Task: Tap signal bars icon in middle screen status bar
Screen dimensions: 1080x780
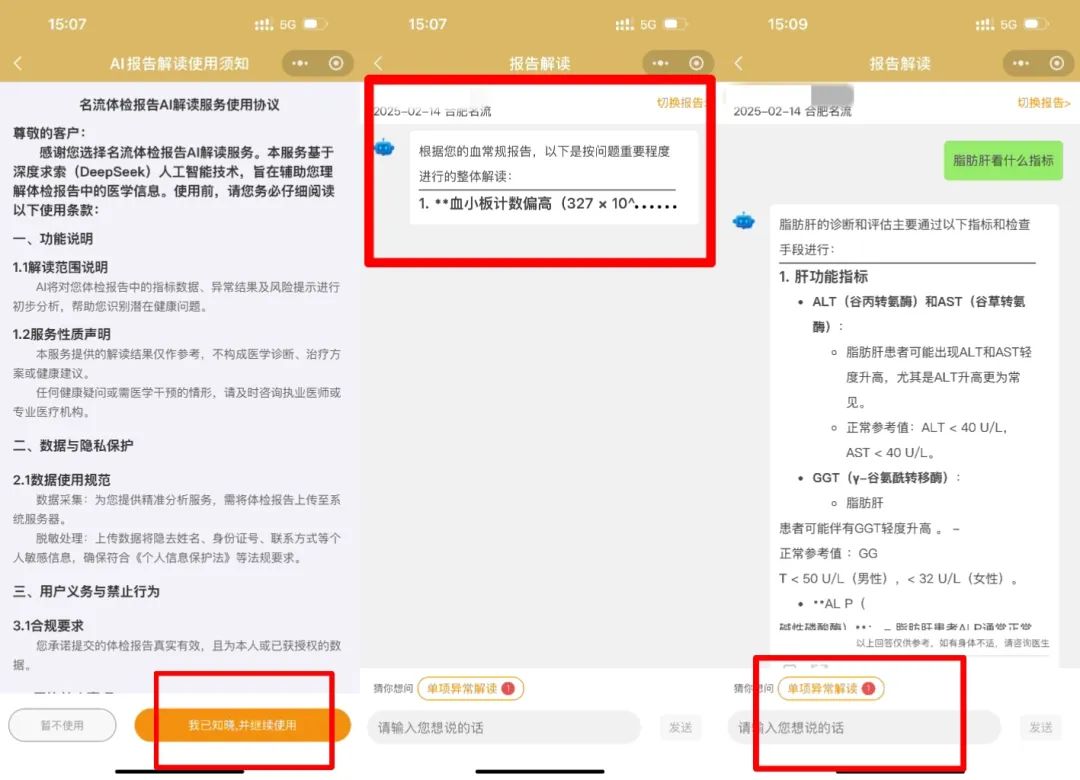Action: click(x=624, y=24)
